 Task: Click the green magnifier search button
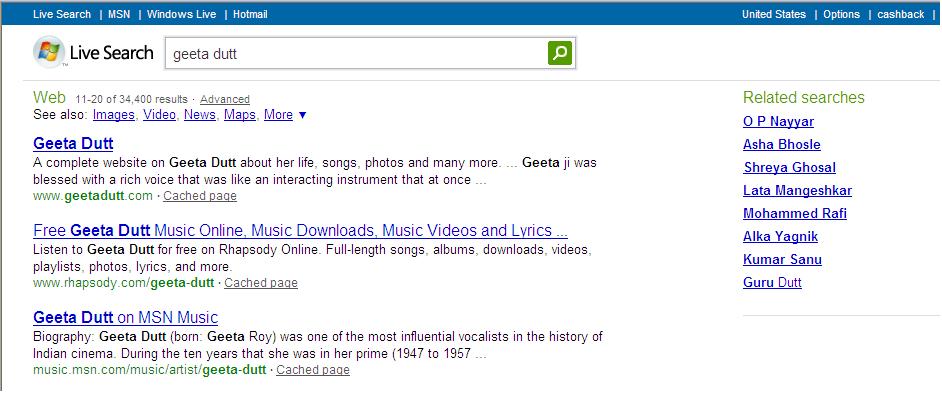coord(560,53)
